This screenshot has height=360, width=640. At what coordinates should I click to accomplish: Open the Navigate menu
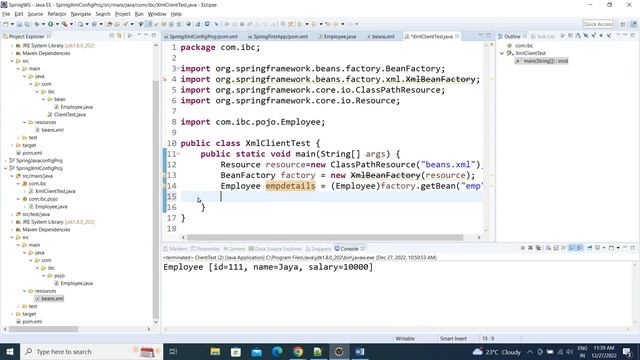81,14
